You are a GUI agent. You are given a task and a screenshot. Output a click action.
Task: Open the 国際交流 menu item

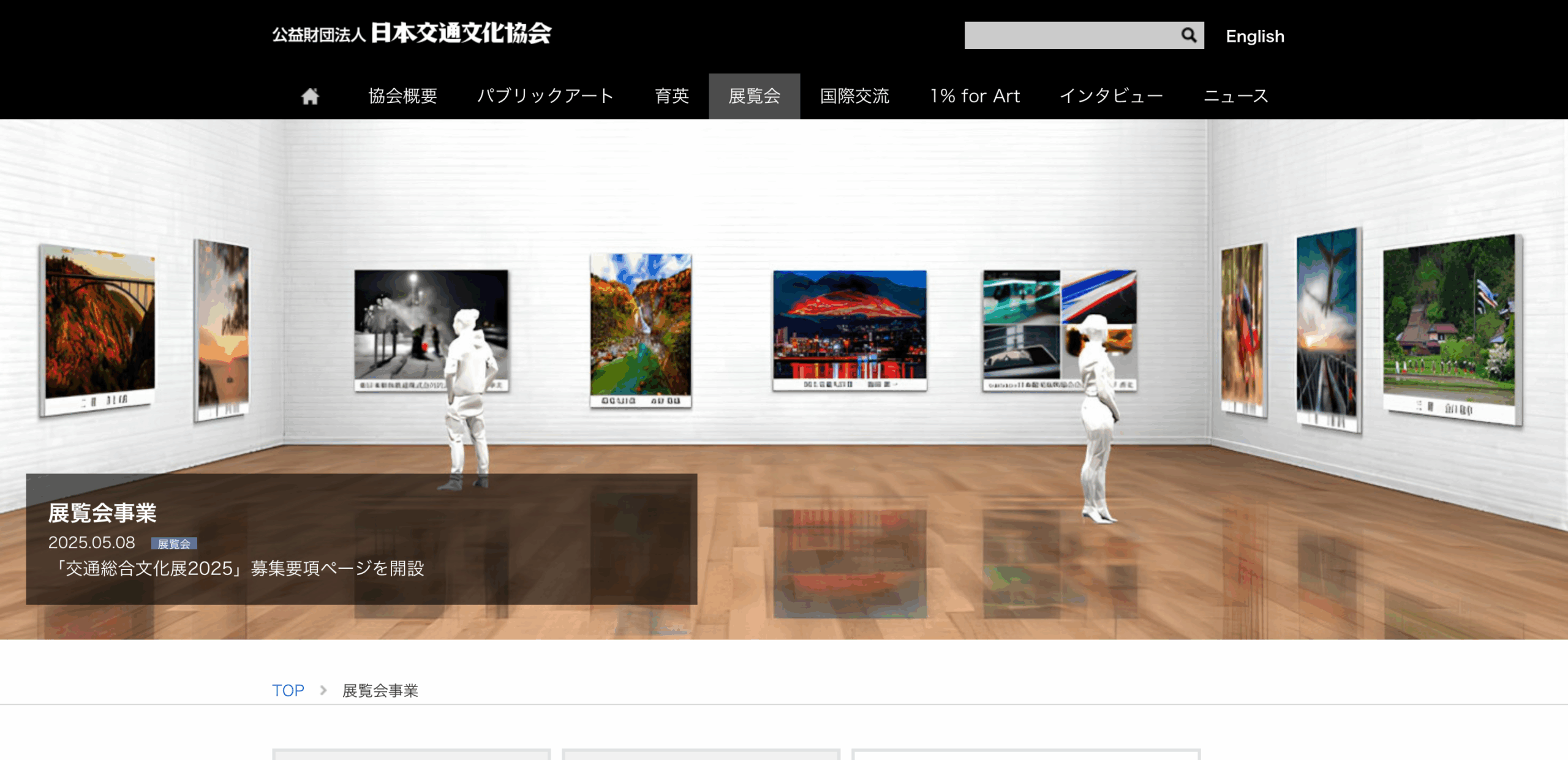854,96
